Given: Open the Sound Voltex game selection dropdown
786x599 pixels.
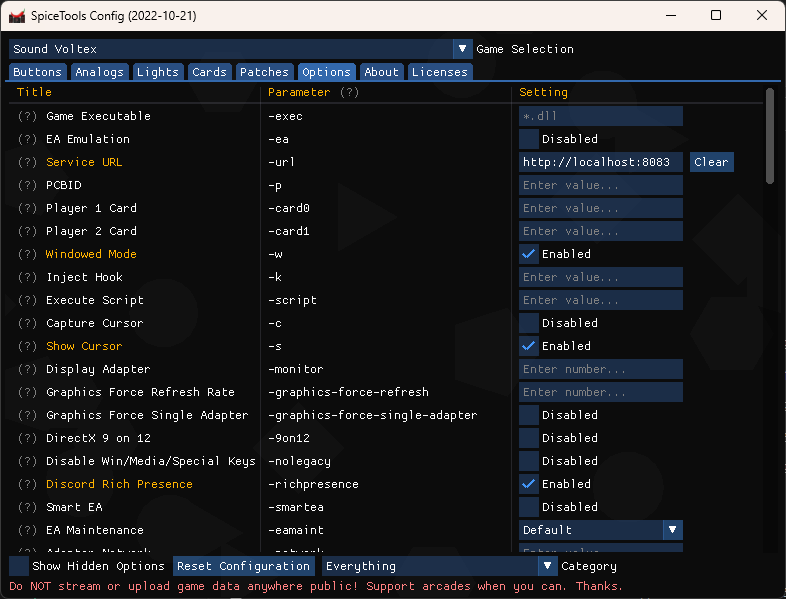Looking at the screenshot, I should pyautogui.click(x=240, y=49).
